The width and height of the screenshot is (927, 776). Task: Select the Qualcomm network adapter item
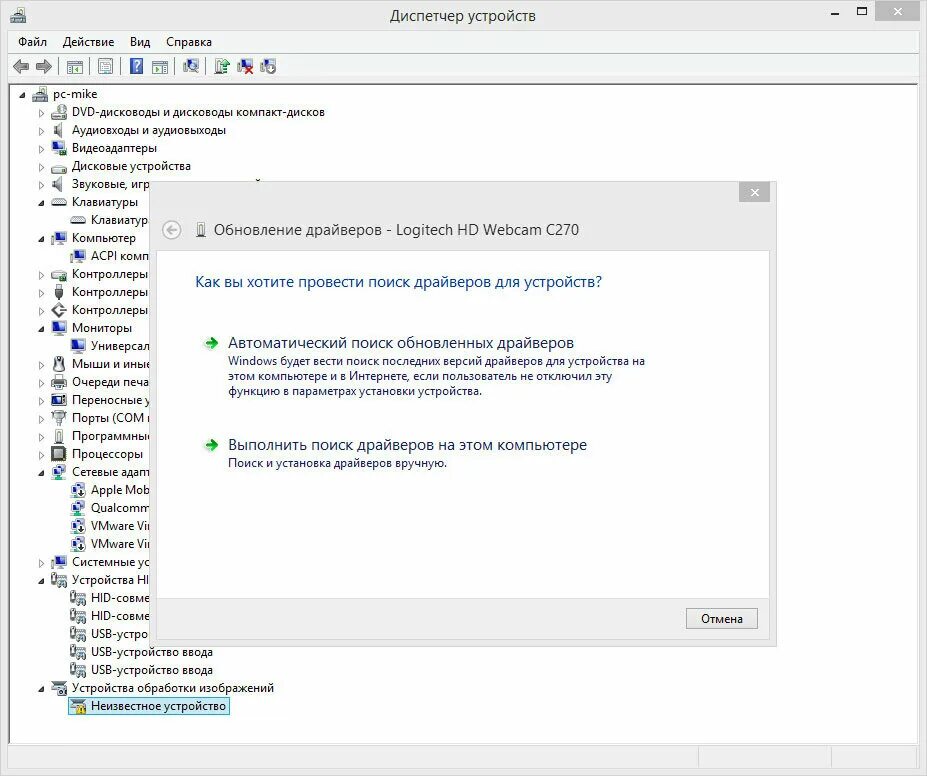point(119,508)
